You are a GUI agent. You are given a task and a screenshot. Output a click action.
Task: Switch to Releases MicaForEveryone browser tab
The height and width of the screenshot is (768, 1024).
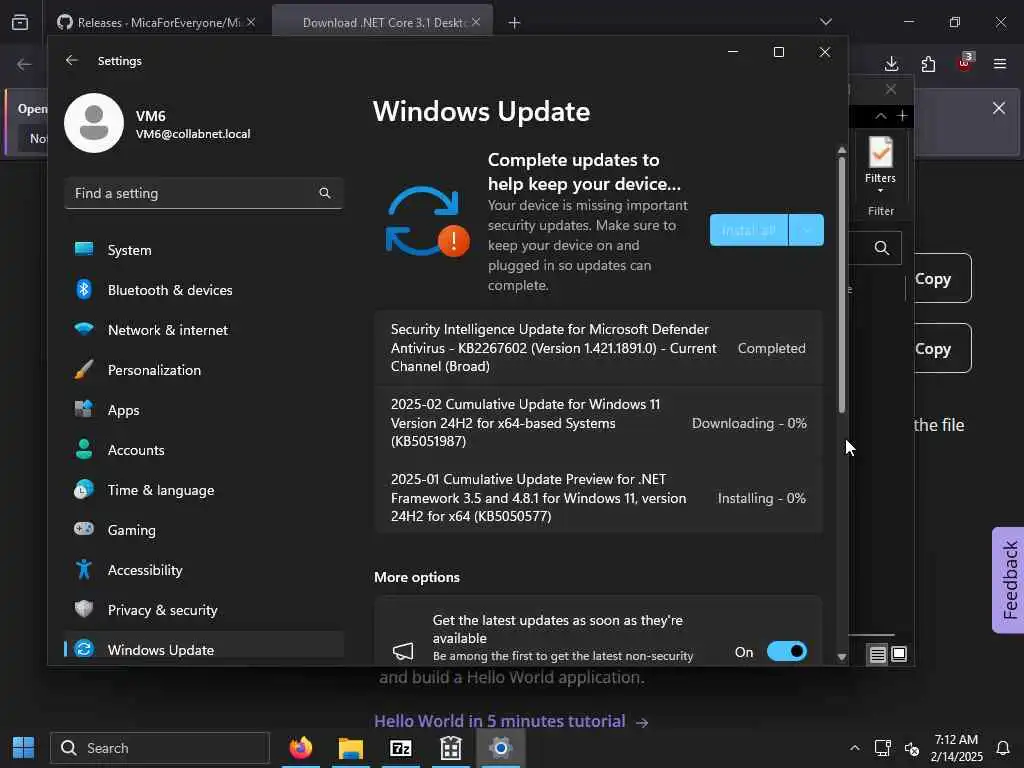[x=157, y=22]
